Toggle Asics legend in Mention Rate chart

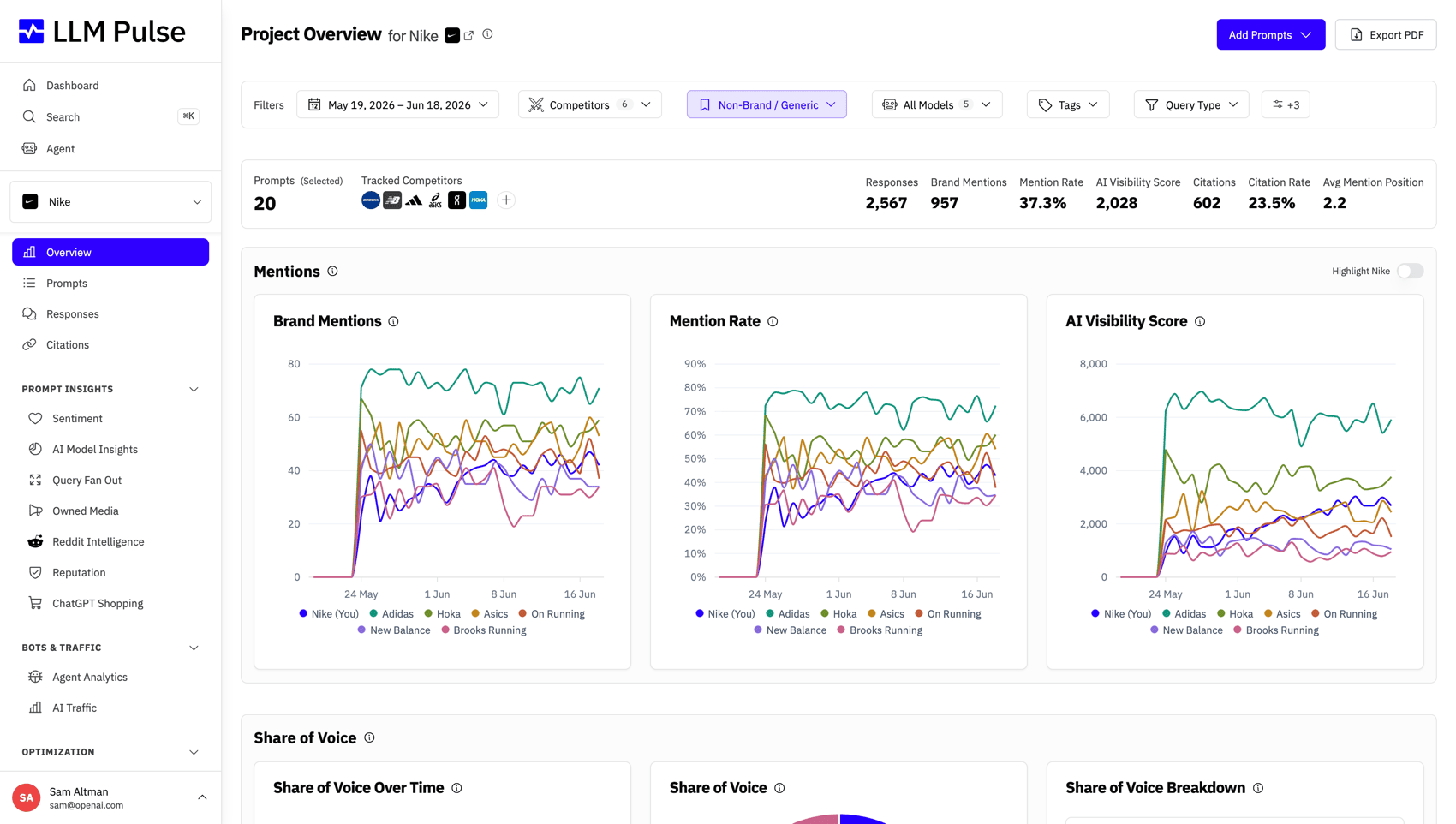tap(886, 614)
